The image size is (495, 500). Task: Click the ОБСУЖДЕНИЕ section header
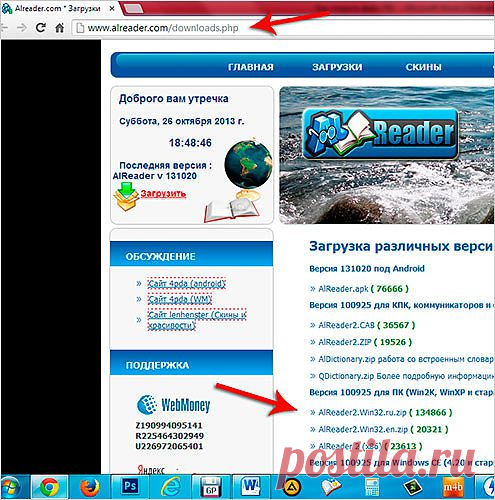191,254
